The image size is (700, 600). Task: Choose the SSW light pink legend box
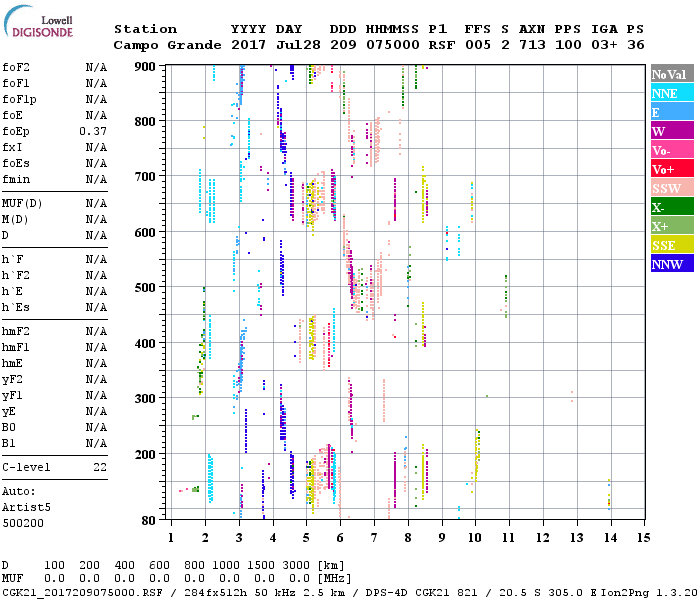click(x=671, y=188)
